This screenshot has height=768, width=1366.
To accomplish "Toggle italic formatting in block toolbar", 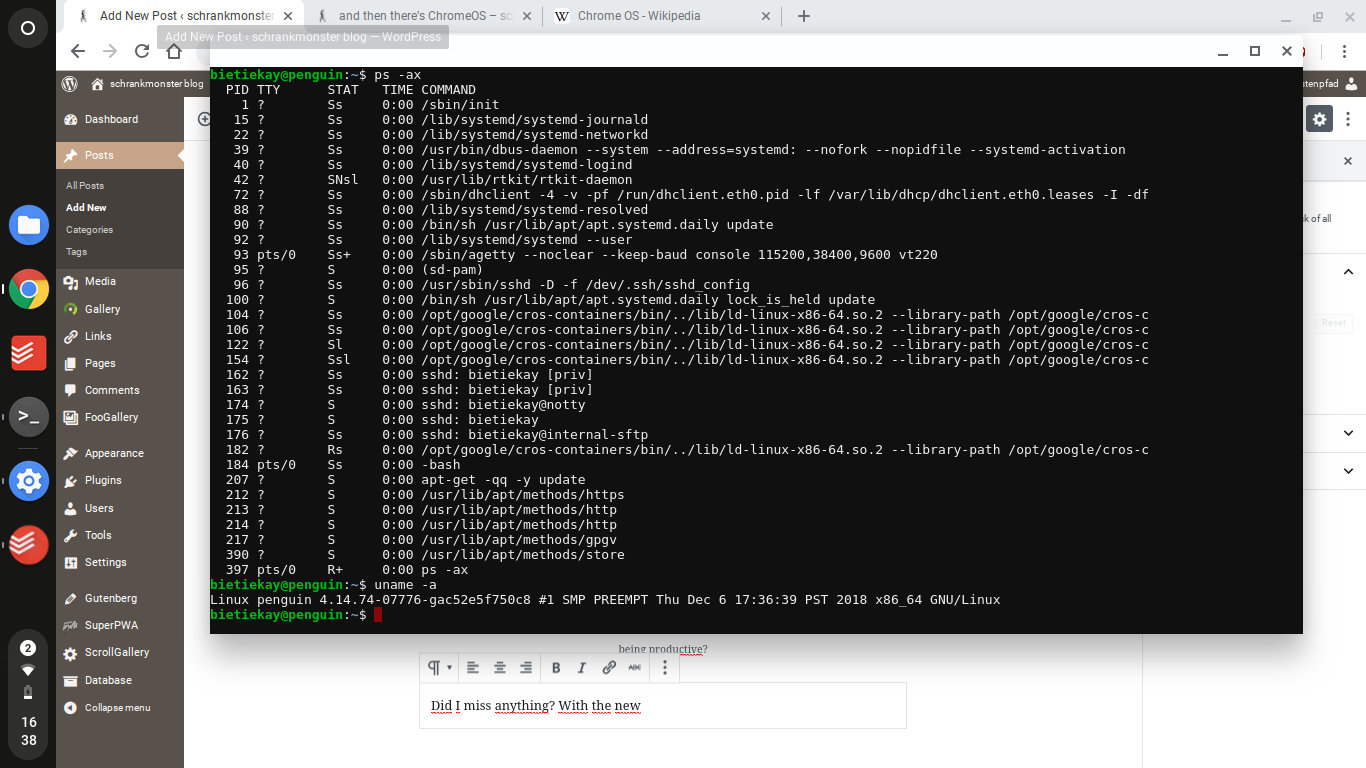I will coord(582,668).
